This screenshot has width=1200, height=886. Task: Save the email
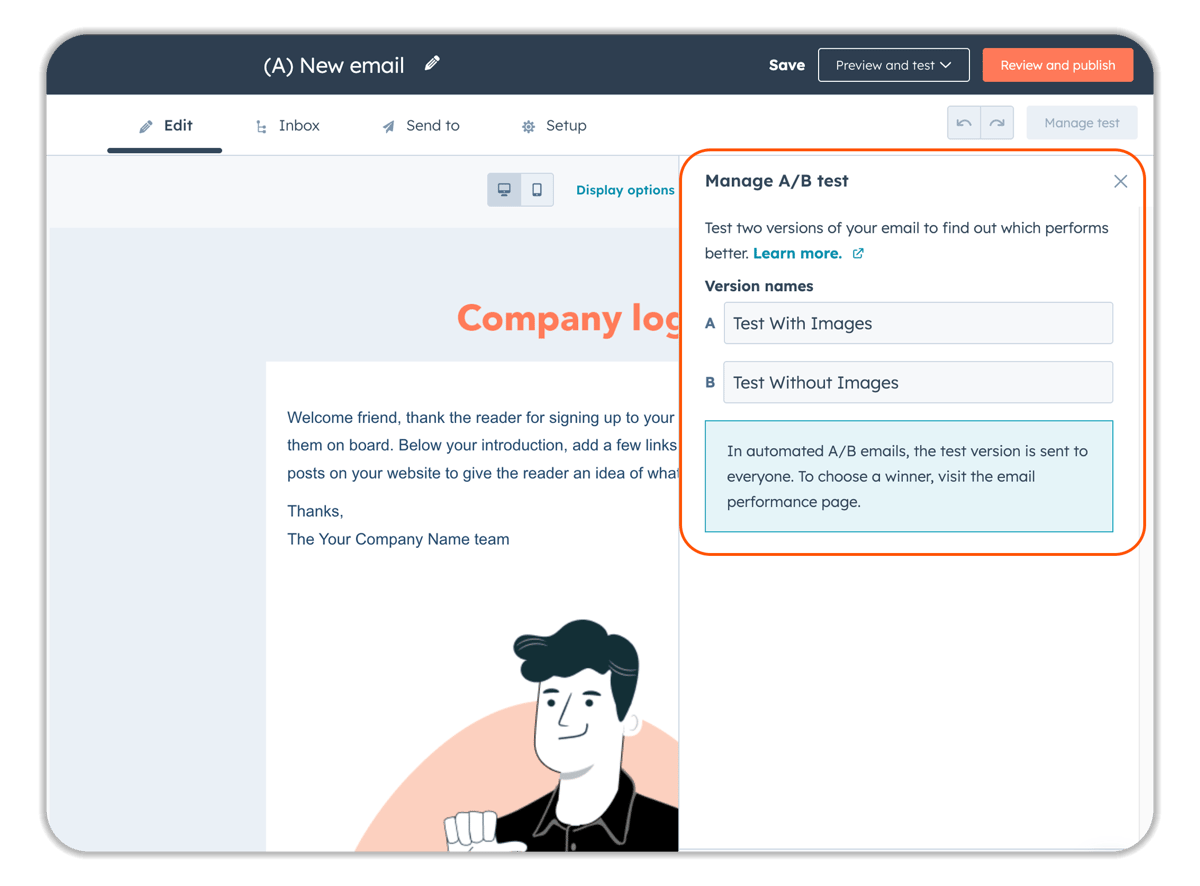click(787, 65)
